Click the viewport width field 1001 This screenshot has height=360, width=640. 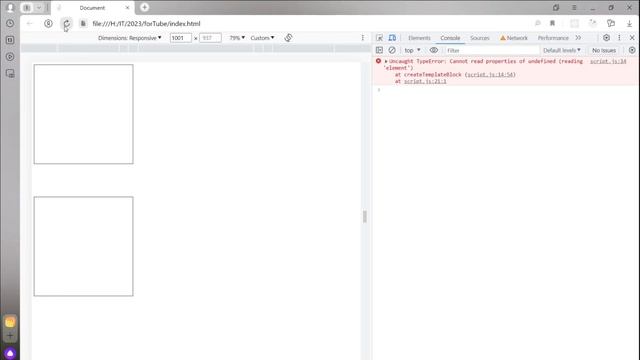180,38
